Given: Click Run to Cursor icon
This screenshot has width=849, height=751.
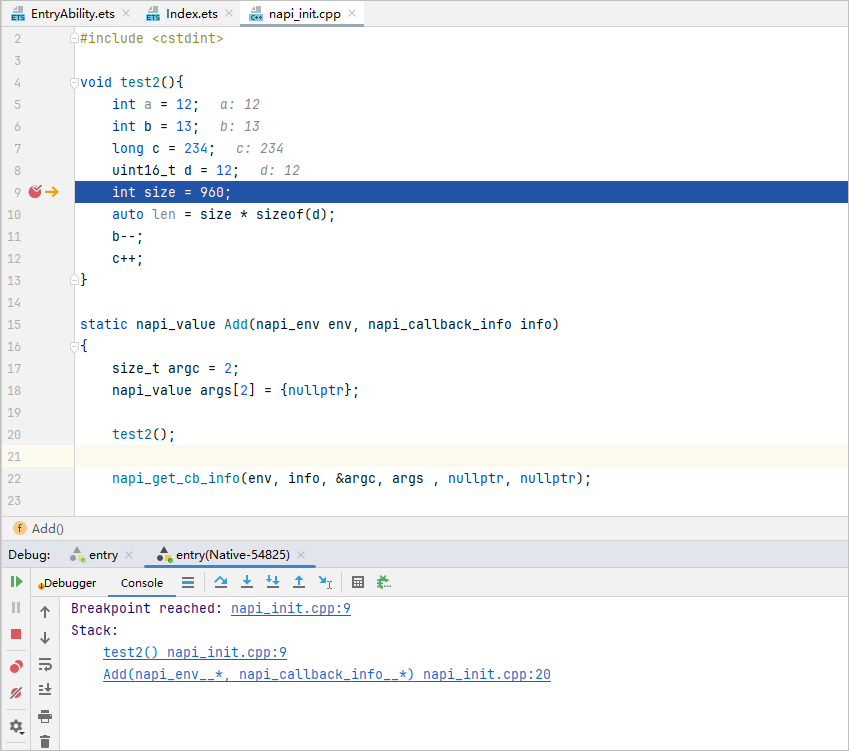Looking at the screenshot, I should click(x=325, y=582).
